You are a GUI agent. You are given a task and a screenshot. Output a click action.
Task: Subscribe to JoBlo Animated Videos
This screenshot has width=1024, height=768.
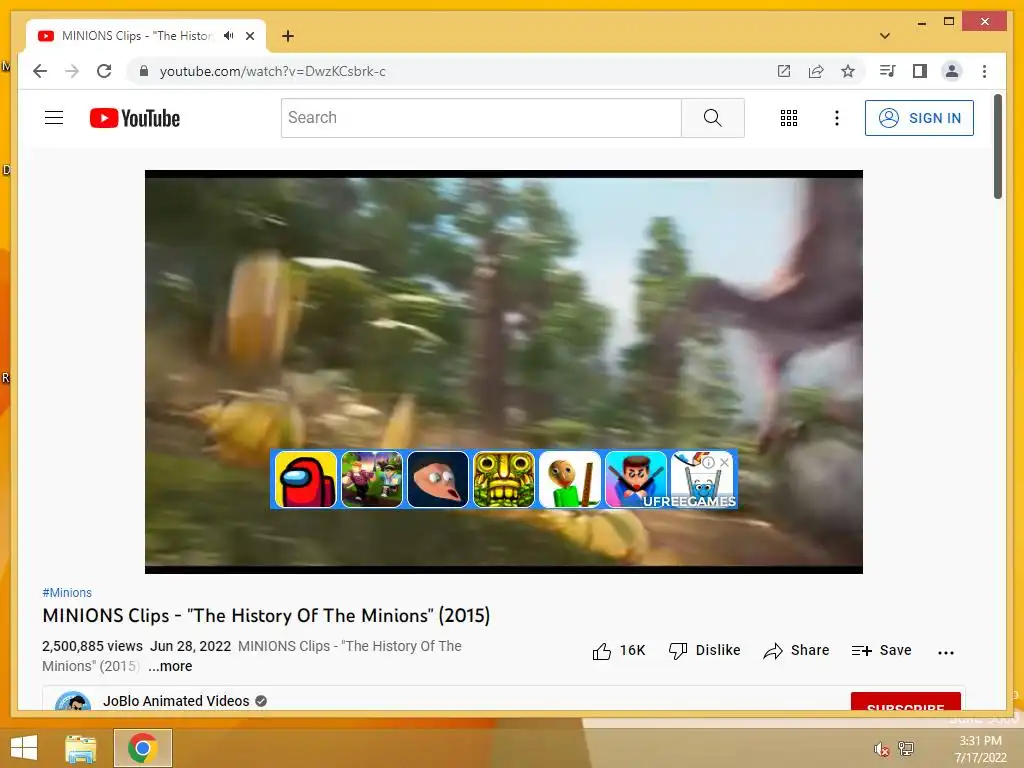coord(905,701)
